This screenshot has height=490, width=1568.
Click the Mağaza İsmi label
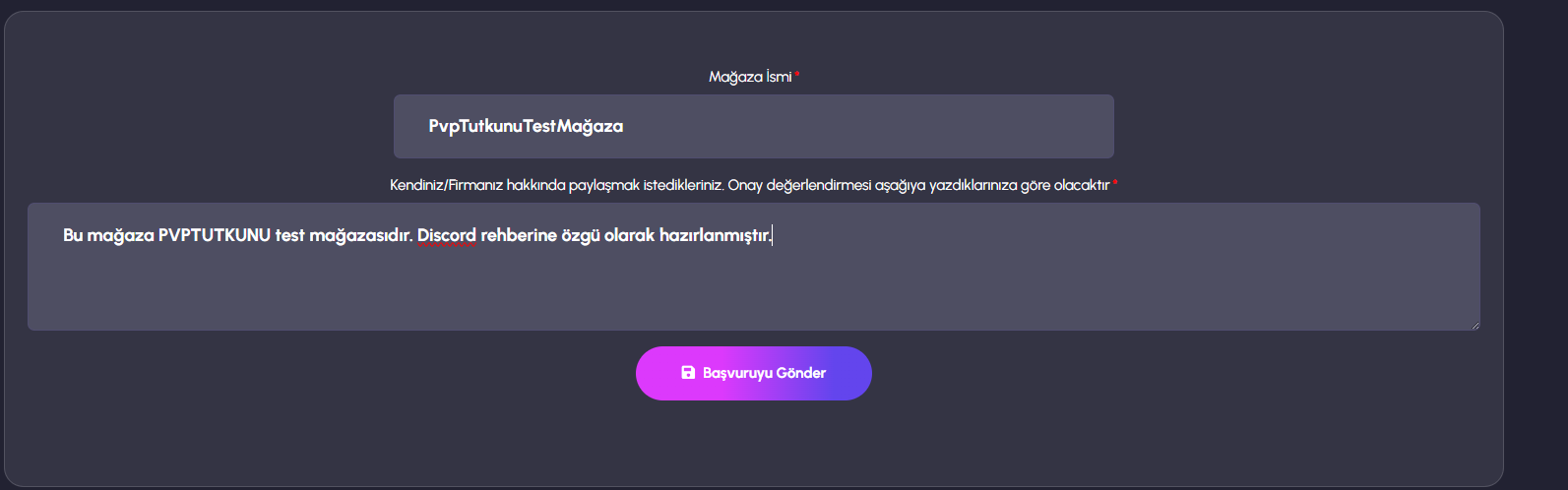click(x=750, y=77)
